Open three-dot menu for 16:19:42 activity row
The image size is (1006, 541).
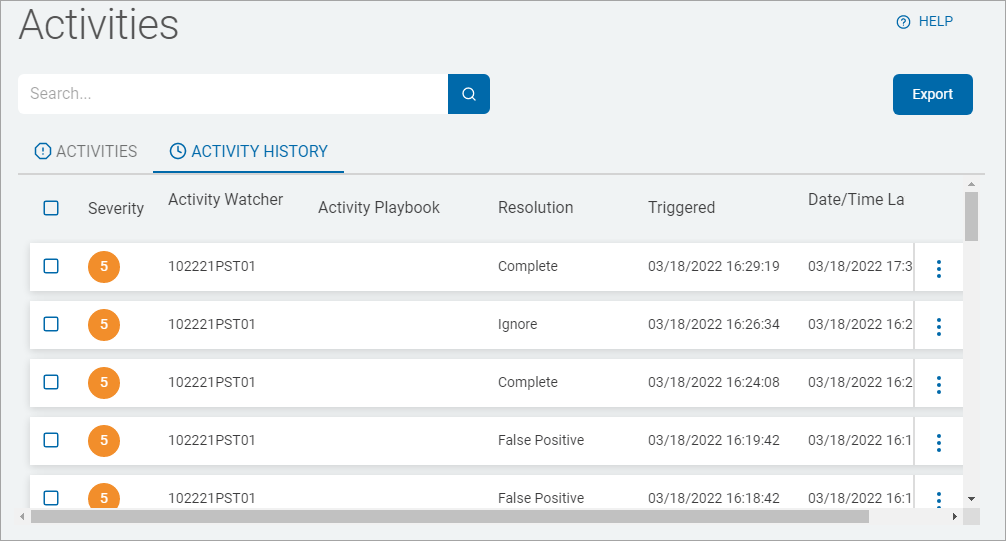coord(938,442)
